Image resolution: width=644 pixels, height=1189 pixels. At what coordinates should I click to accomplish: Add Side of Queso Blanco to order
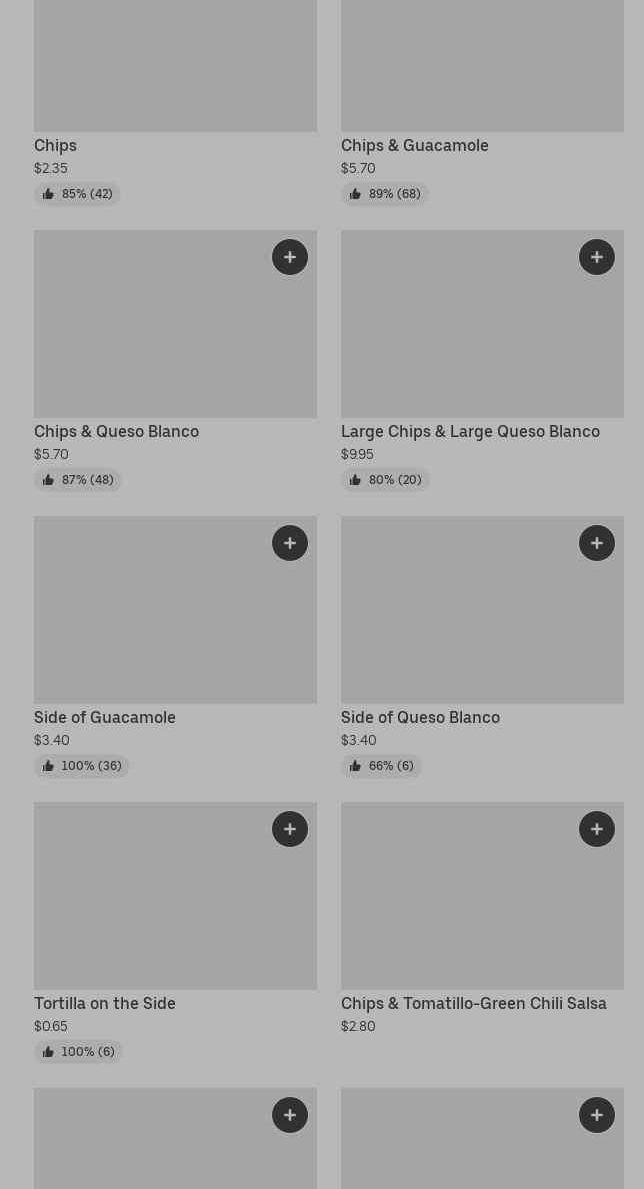click(x=597, y=543)
